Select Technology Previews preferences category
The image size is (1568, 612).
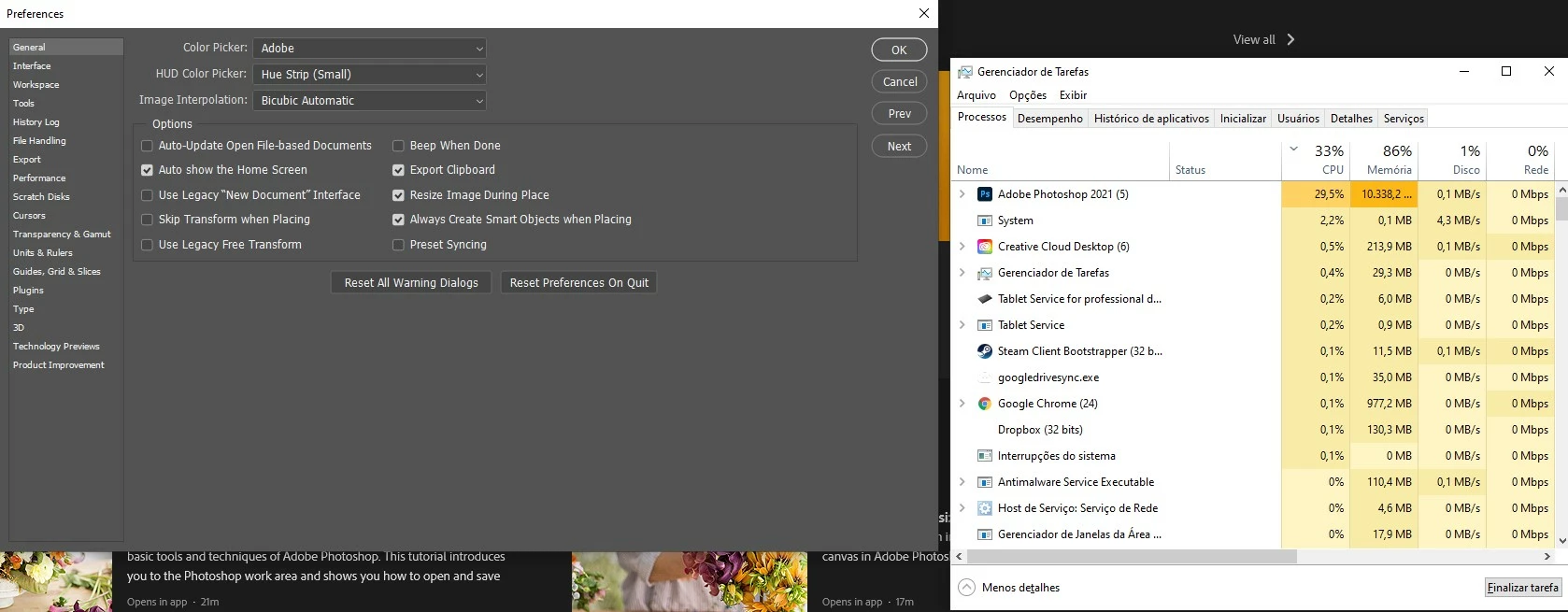pyautogui.click(x=56, y=347)
